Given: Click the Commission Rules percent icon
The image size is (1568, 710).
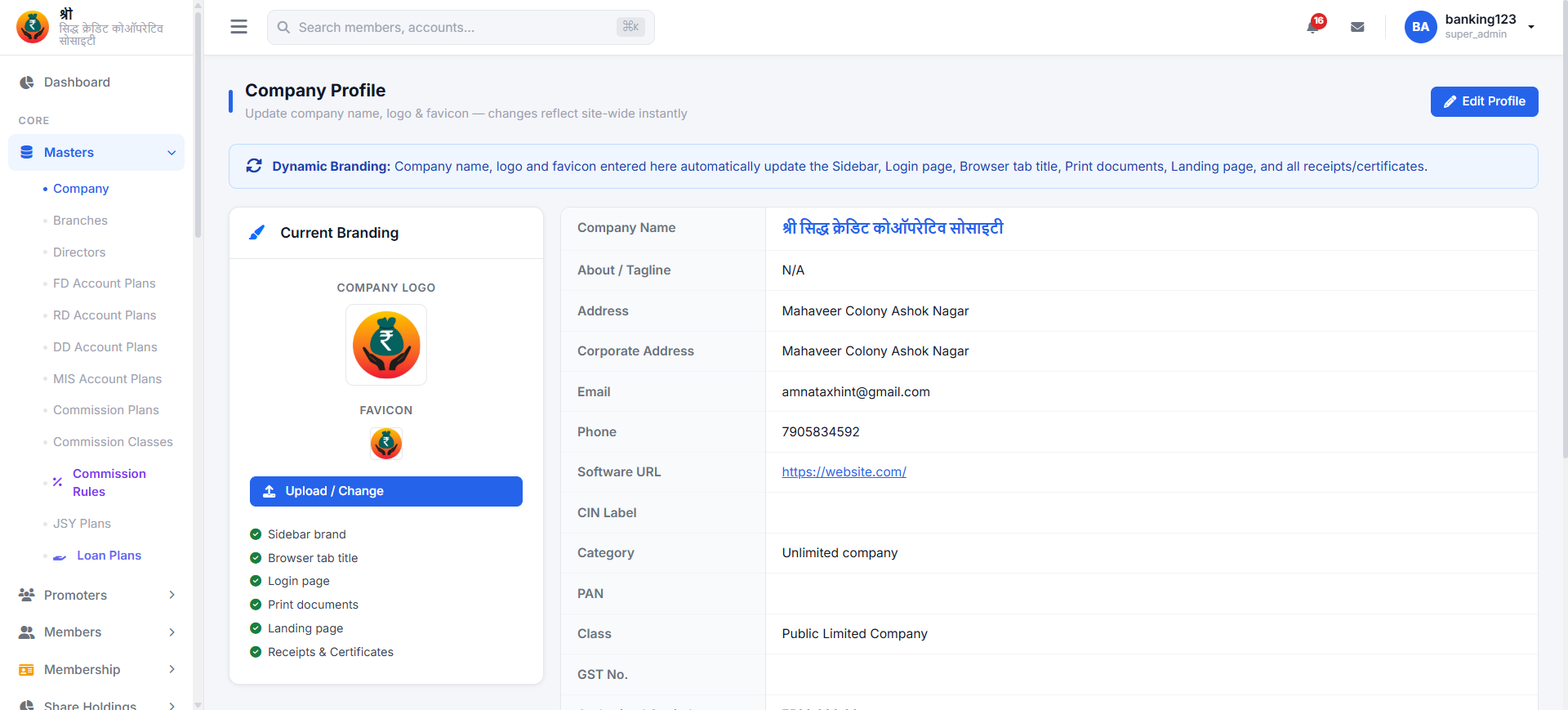Looking at the screenshot, I should (57, 482).
